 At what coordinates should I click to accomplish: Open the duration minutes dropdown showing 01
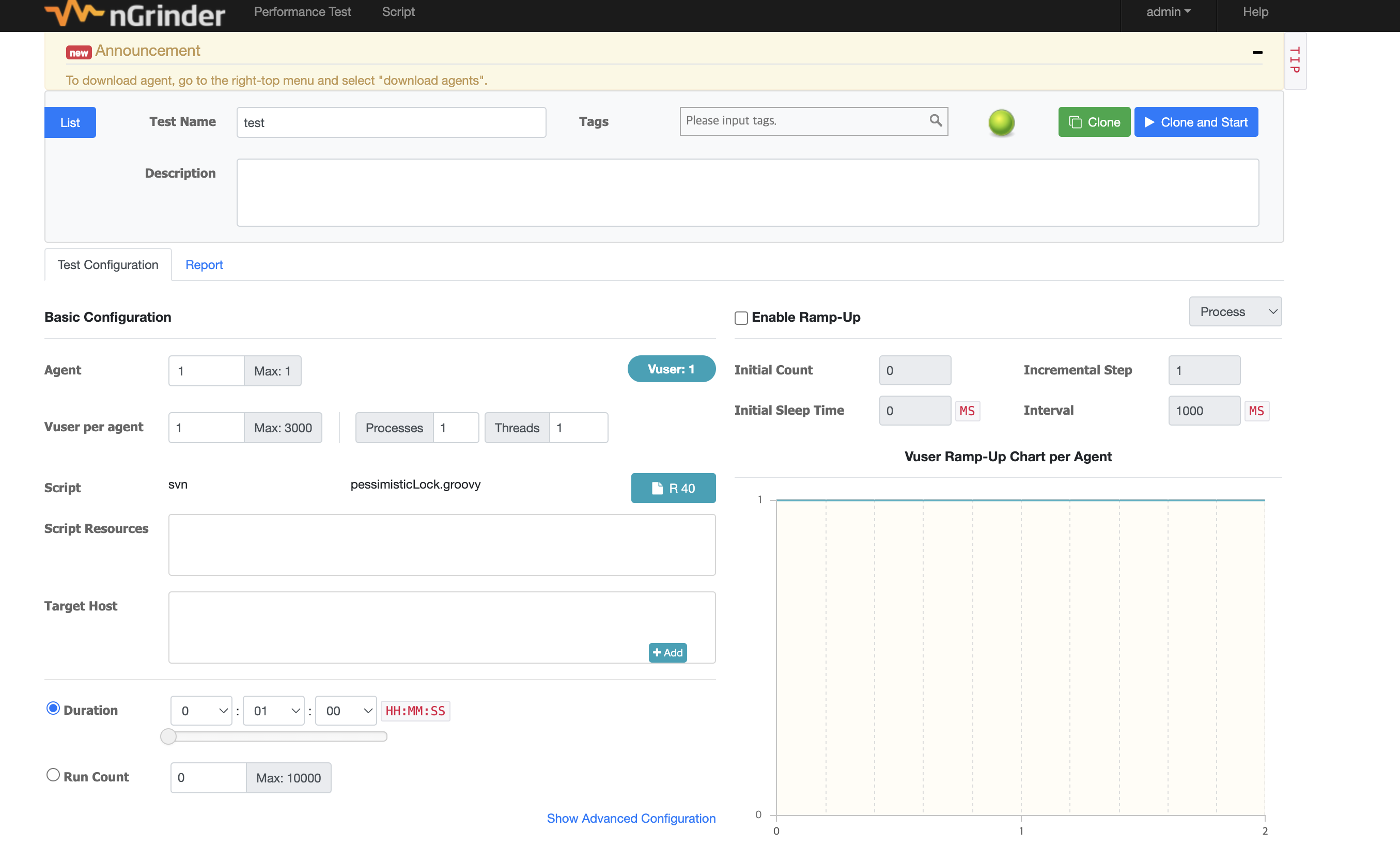pyautogui.click(x=273, y=711)
